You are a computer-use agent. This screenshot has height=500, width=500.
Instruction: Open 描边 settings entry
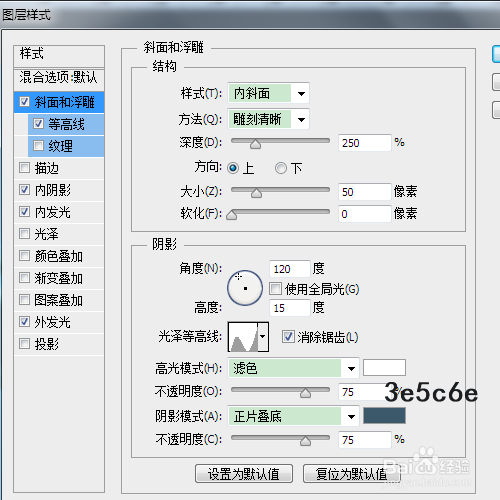pos(47,168)
